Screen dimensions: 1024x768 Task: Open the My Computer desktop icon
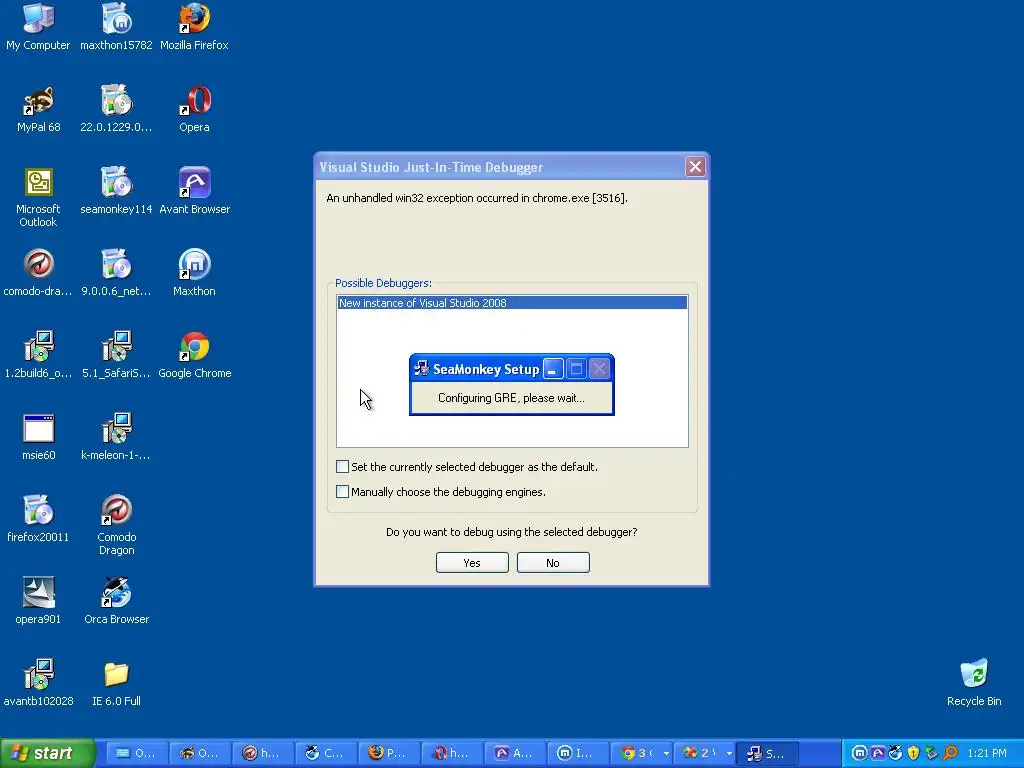pyautogui.click(x=38, y=26)
